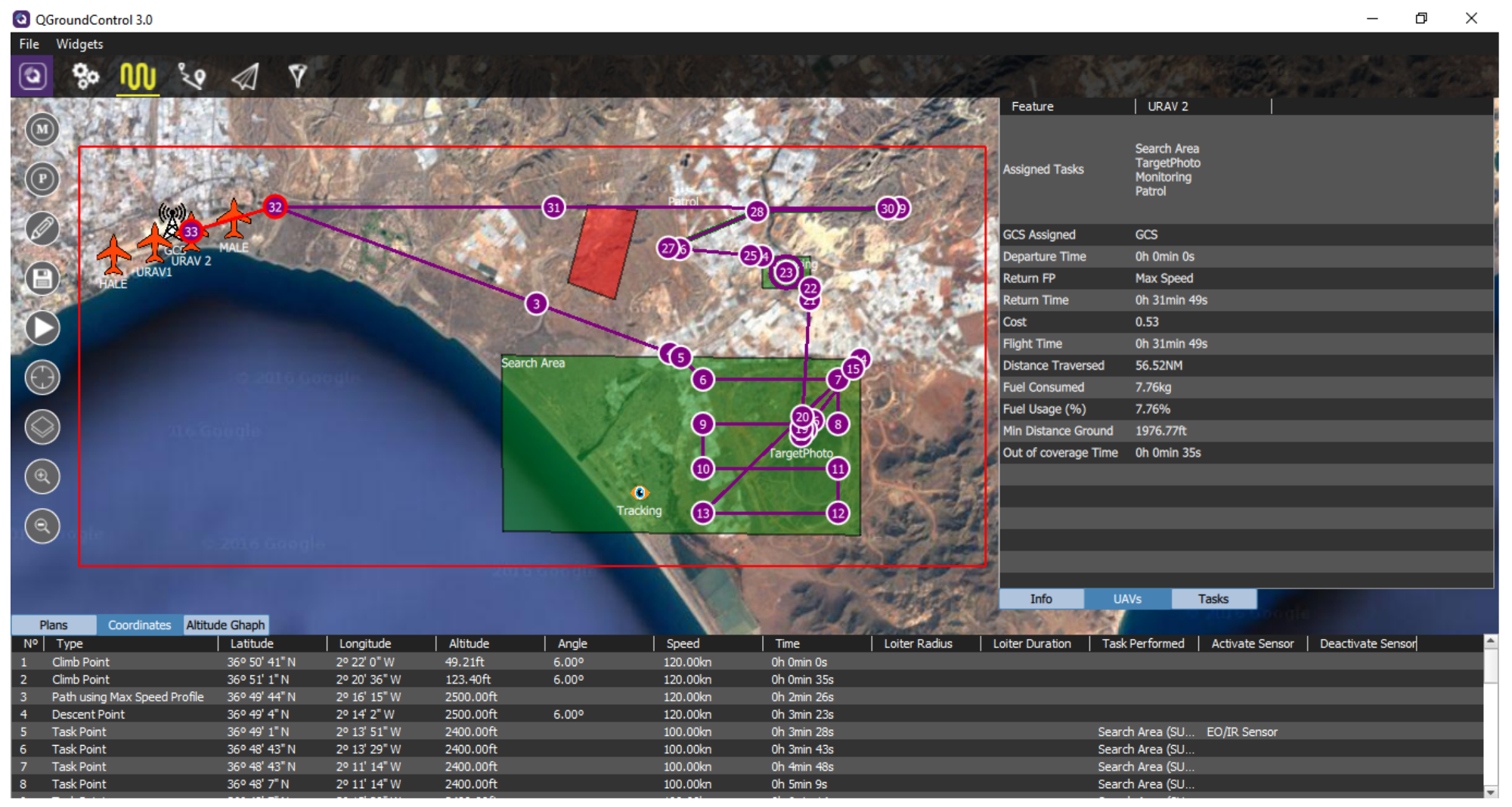The width and height of the screenshot is (1512, 807).
Task: Open the map layers icon
Action: 42,427
